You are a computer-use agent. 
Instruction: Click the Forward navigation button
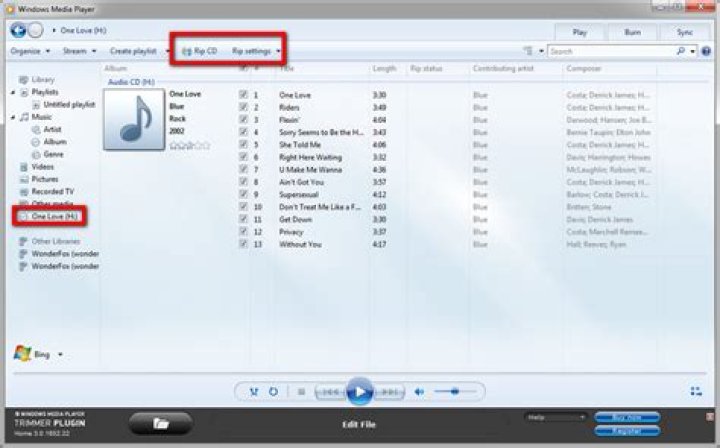click(x=35, y=31)
